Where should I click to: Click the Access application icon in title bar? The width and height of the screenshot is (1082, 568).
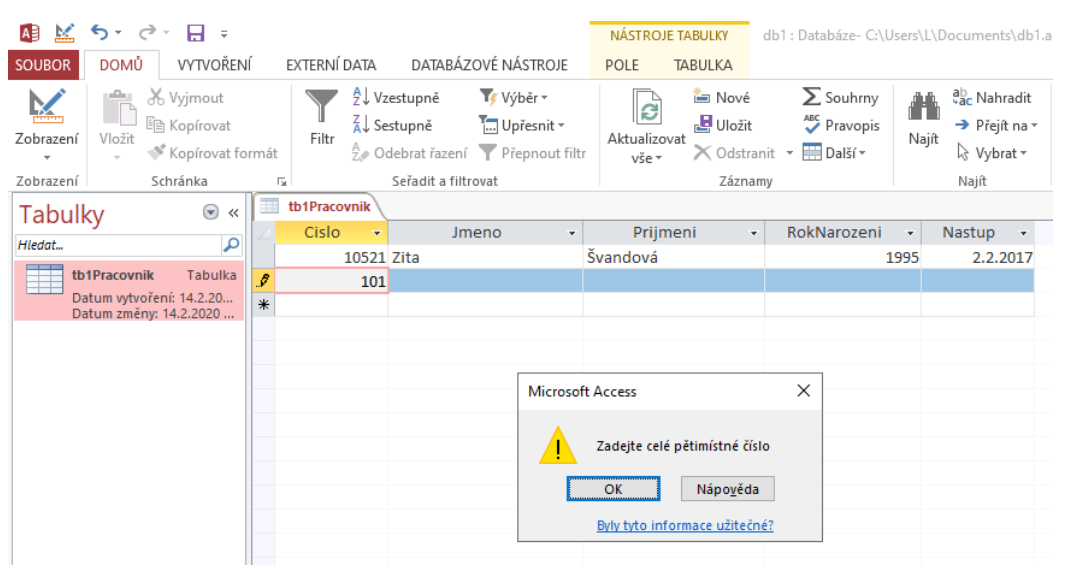29,32
